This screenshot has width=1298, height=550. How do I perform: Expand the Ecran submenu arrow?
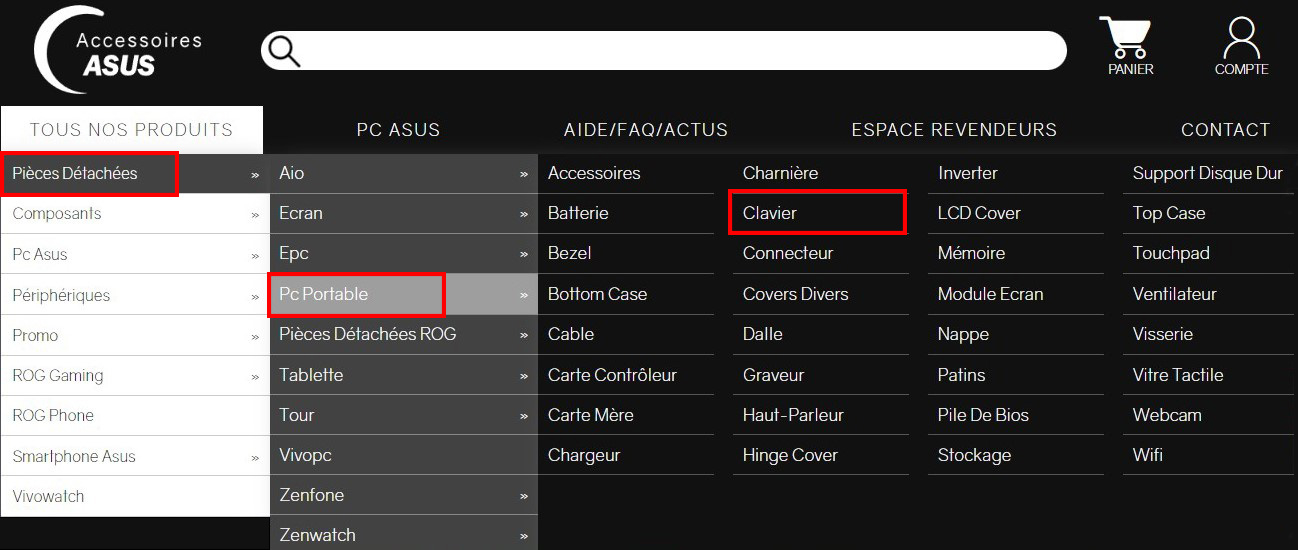pos(524,214)
